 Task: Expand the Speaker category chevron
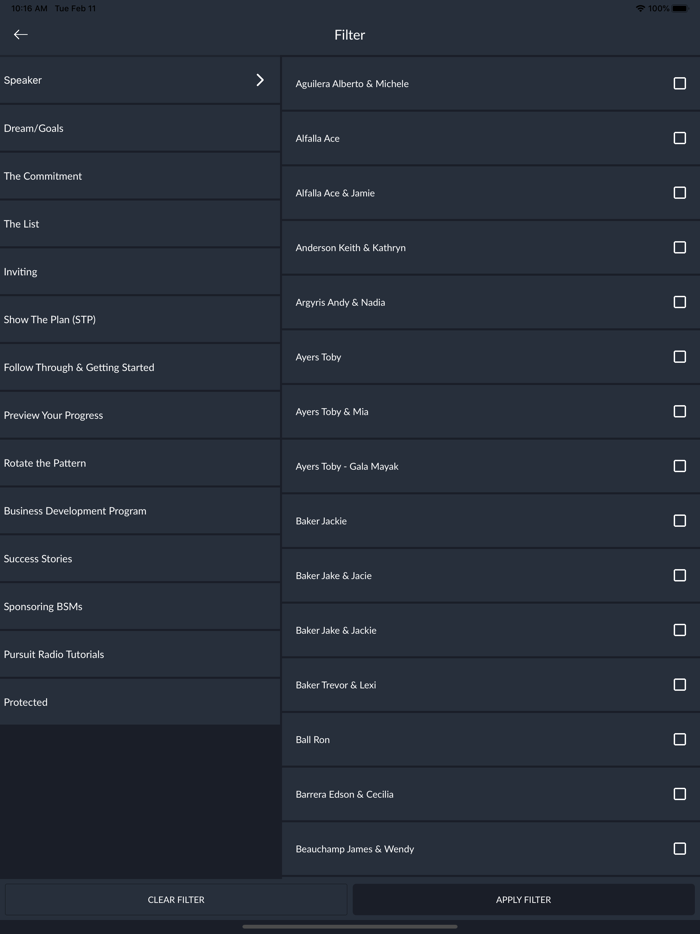pos(260,80)
